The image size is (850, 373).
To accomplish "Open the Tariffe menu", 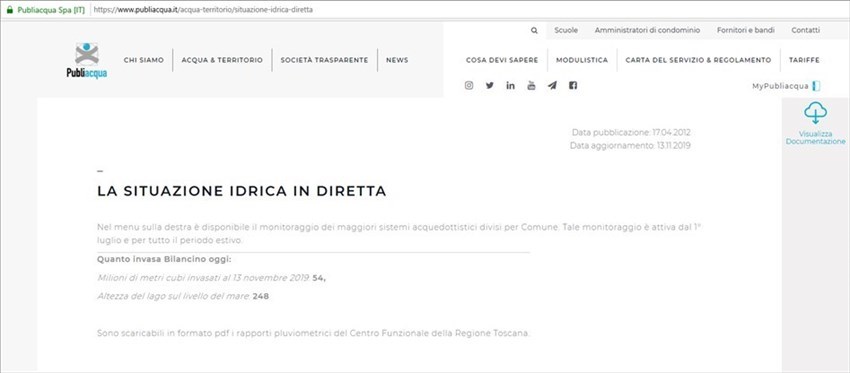I will [804, 60].
